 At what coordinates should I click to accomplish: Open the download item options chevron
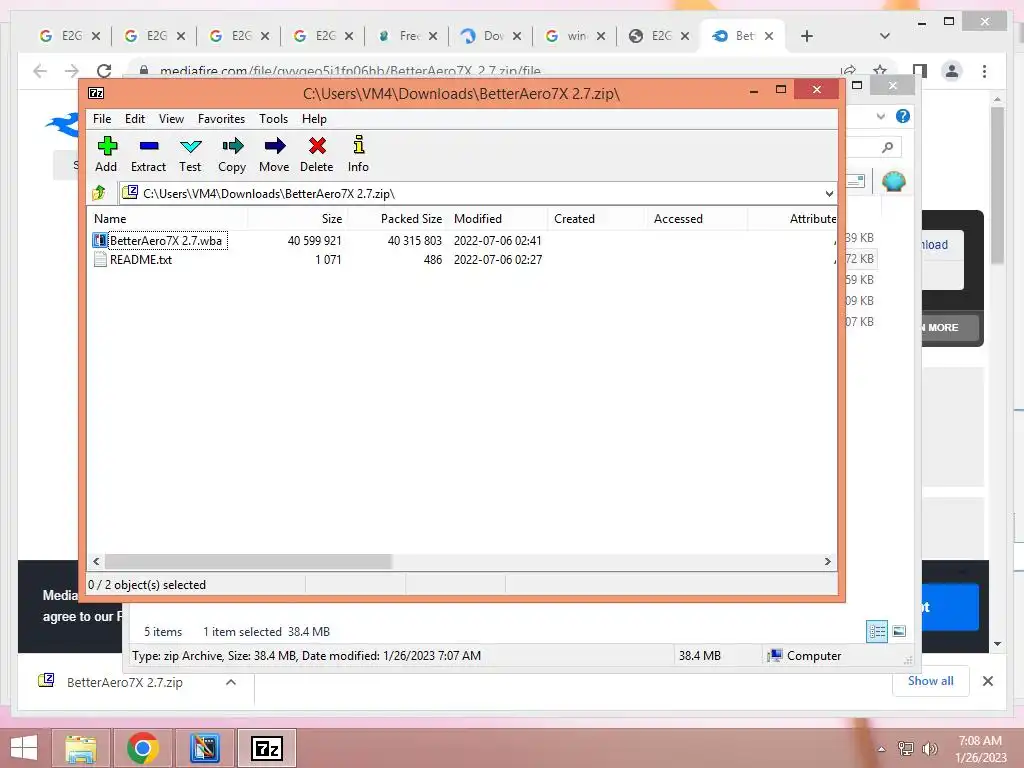point(231,682)
